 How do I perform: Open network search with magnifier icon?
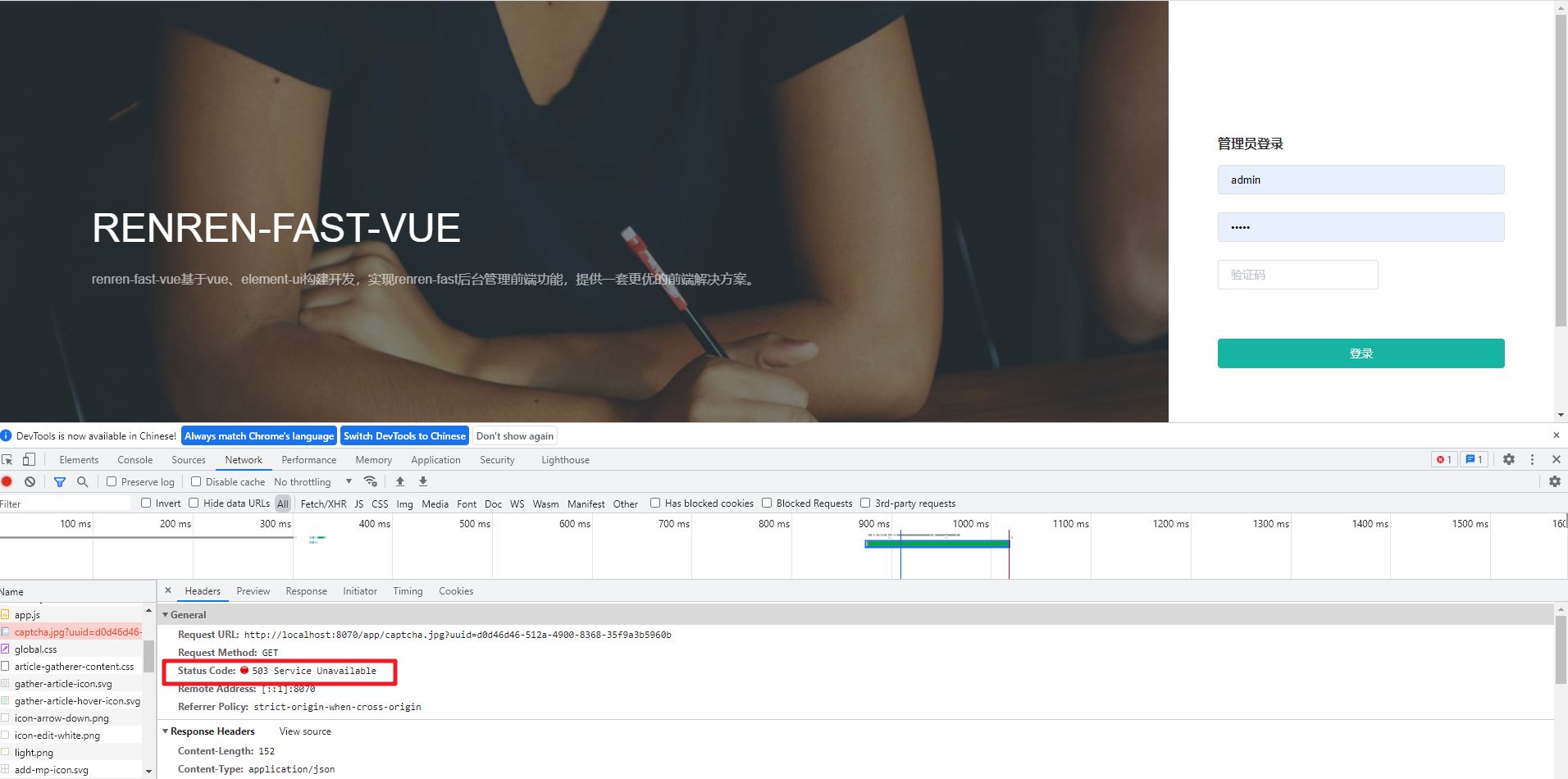82,482
